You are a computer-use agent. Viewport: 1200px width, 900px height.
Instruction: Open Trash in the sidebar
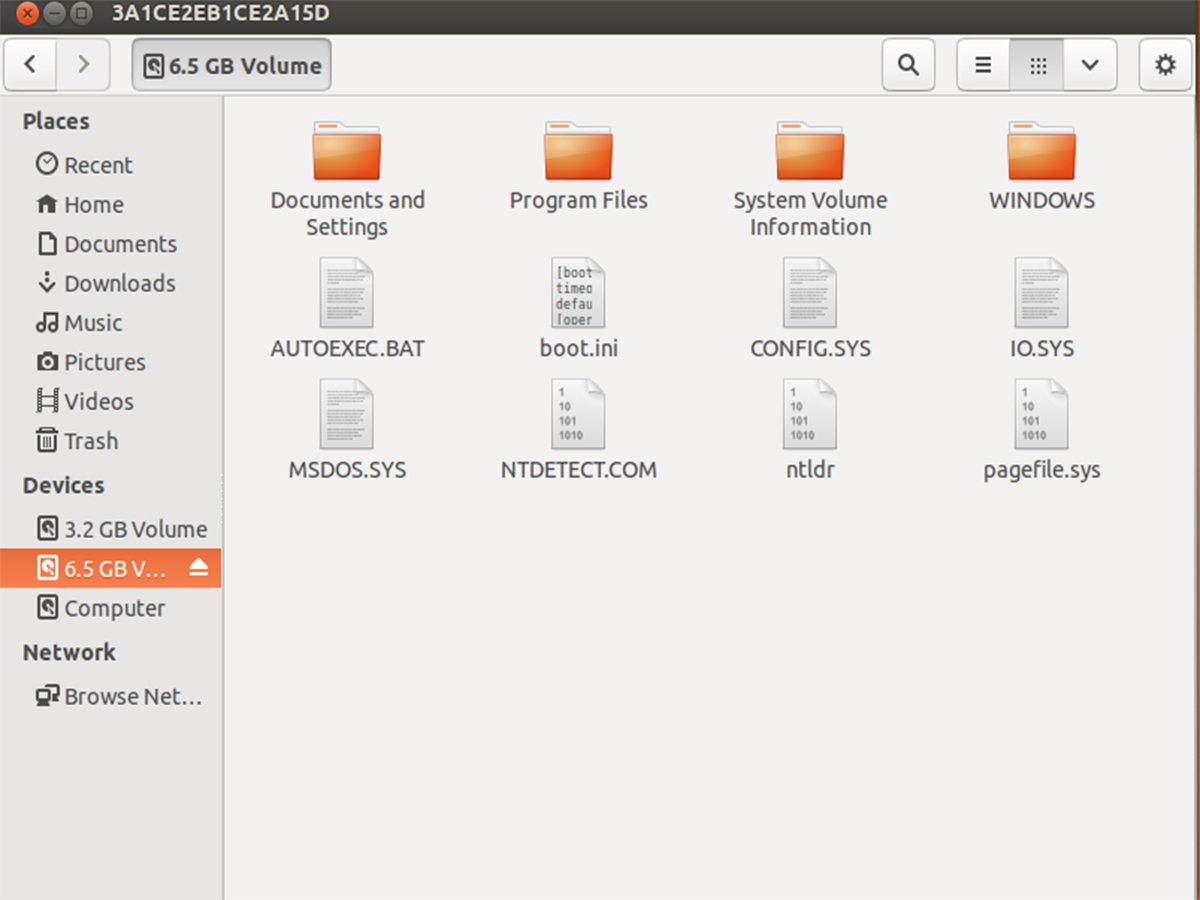(x=111, y=441)
